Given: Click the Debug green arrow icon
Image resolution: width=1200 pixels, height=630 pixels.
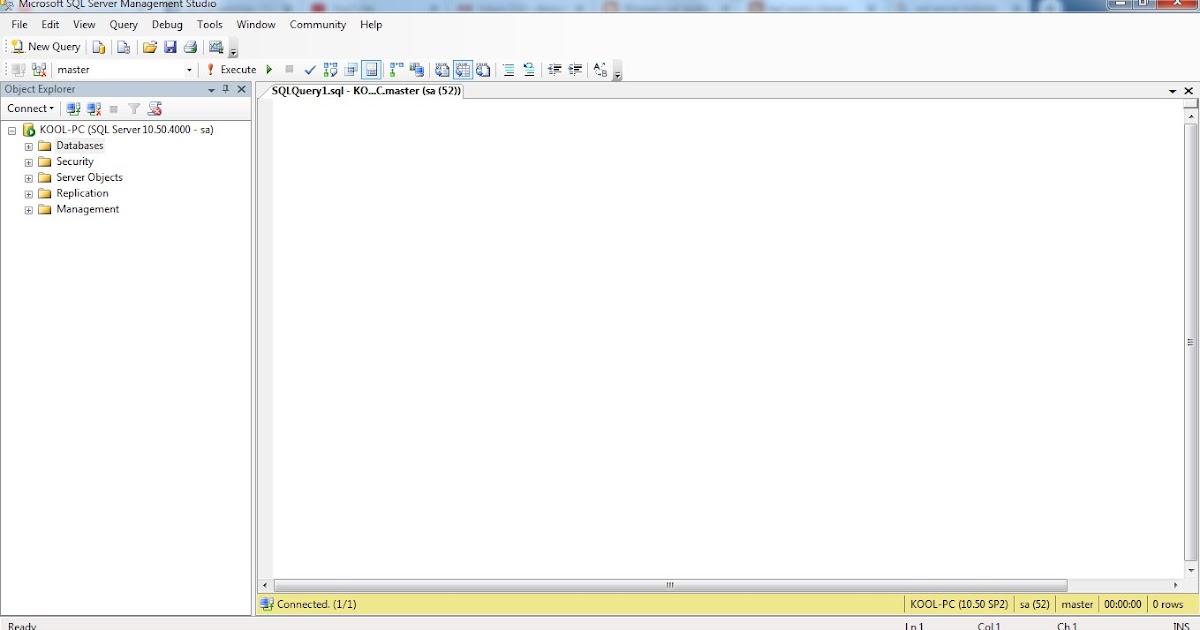Looking at the screenshot, I should [x=269, y=69].
